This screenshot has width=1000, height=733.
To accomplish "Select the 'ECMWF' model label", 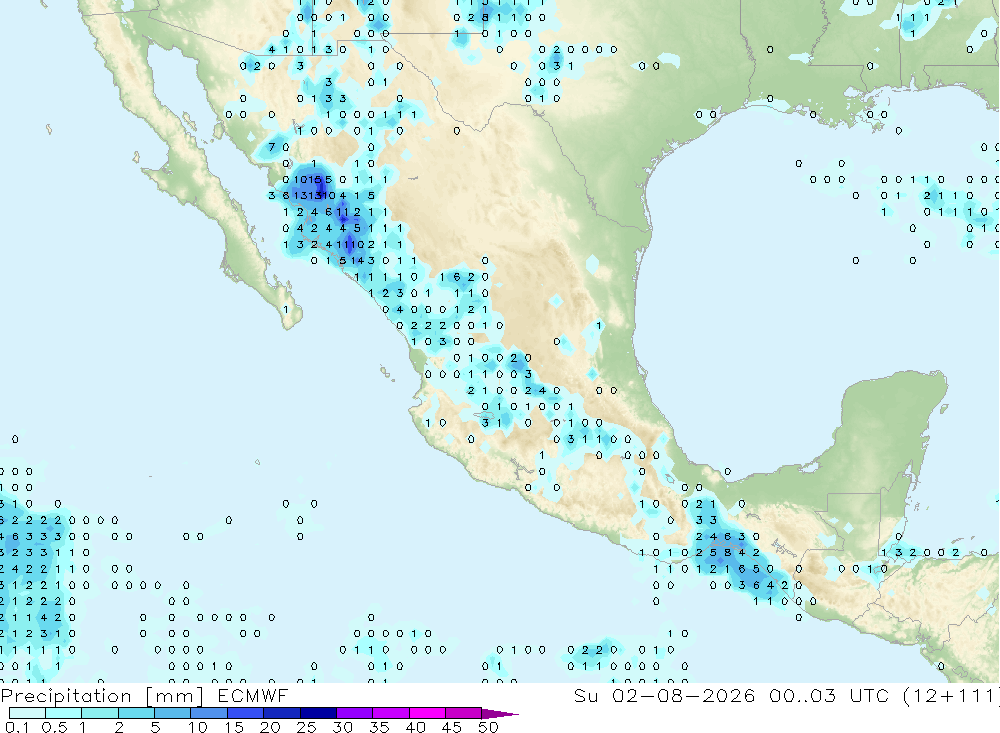I will click(x=253, y=695).
